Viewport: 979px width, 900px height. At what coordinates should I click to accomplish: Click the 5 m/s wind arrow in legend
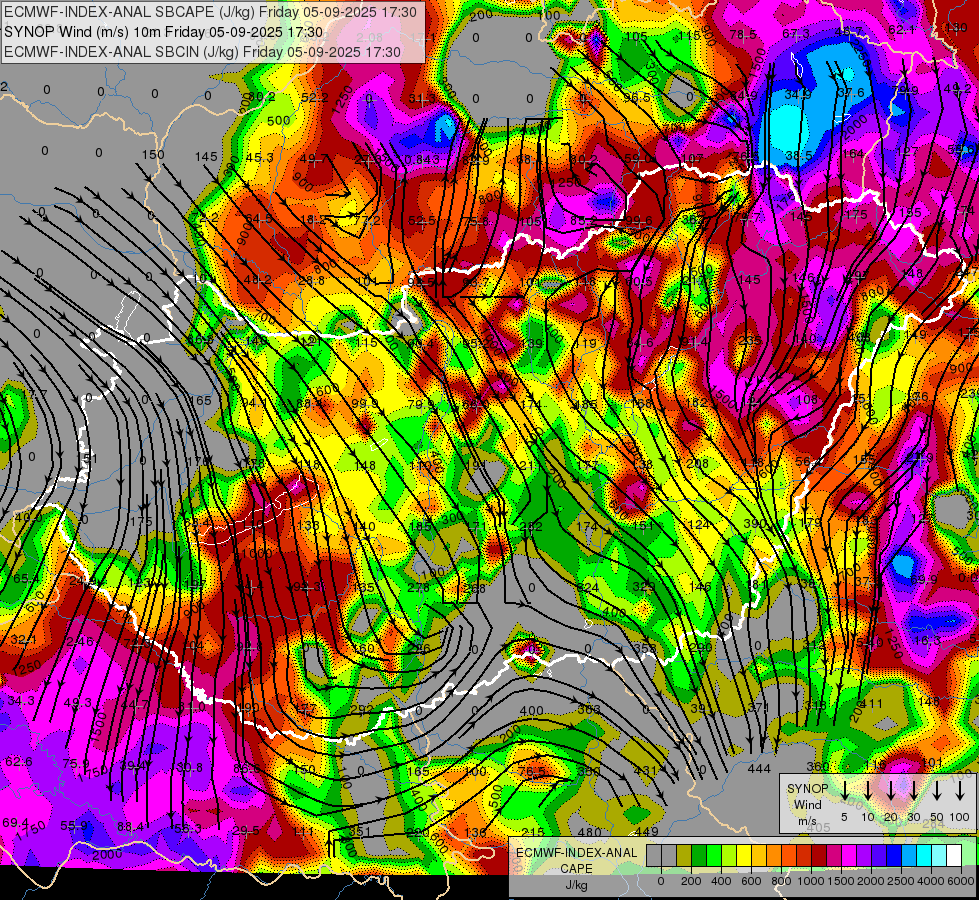click(844, 791)
